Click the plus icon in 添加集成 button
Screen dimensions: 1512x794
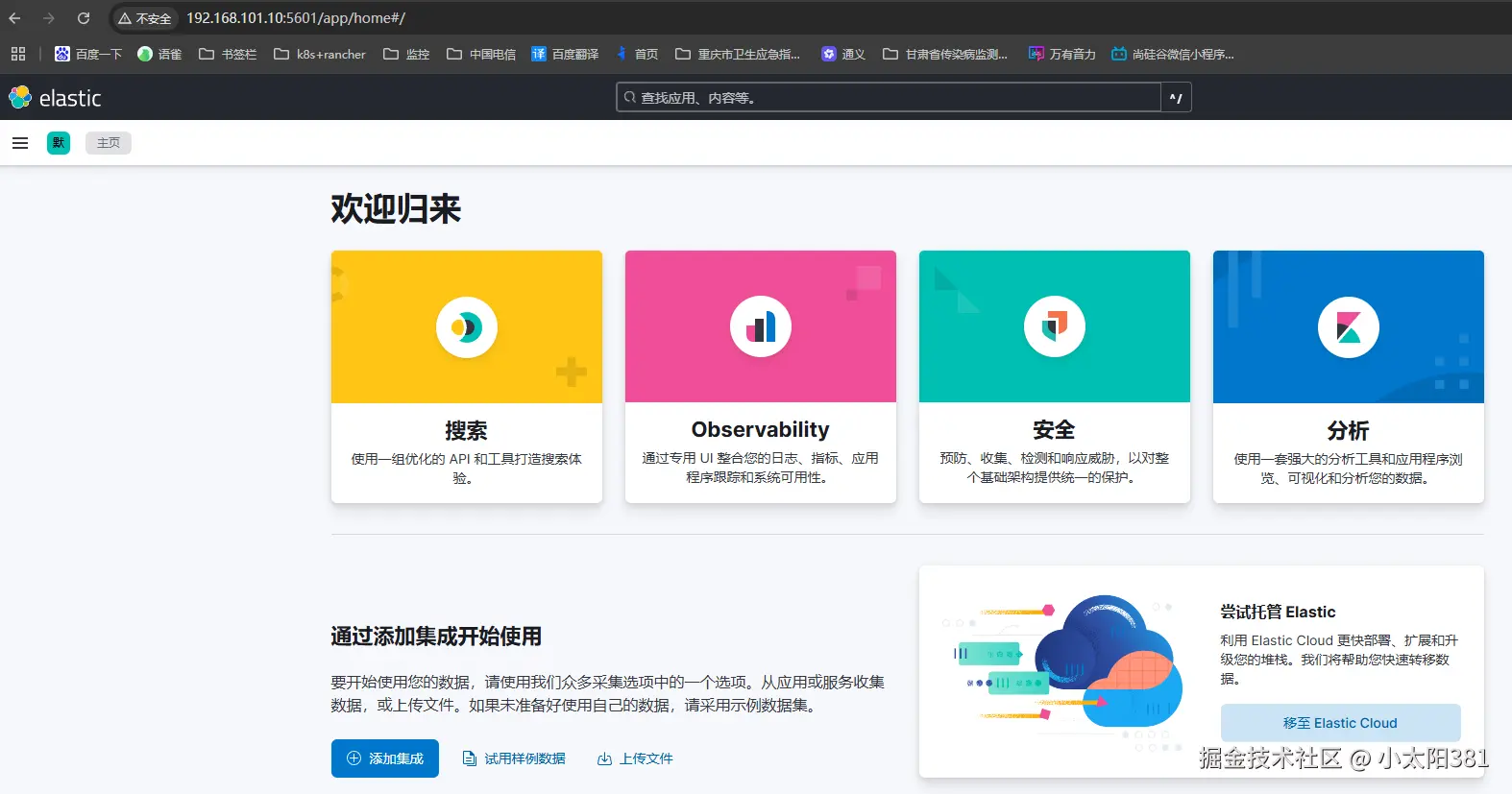point(354,758)
